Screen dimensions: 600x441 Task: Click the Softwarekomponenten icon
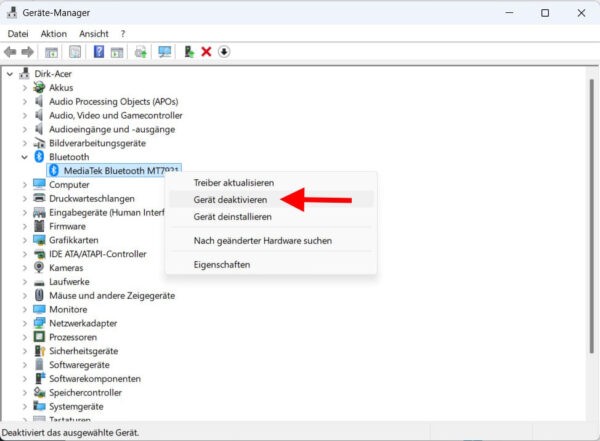click(40, 378)
